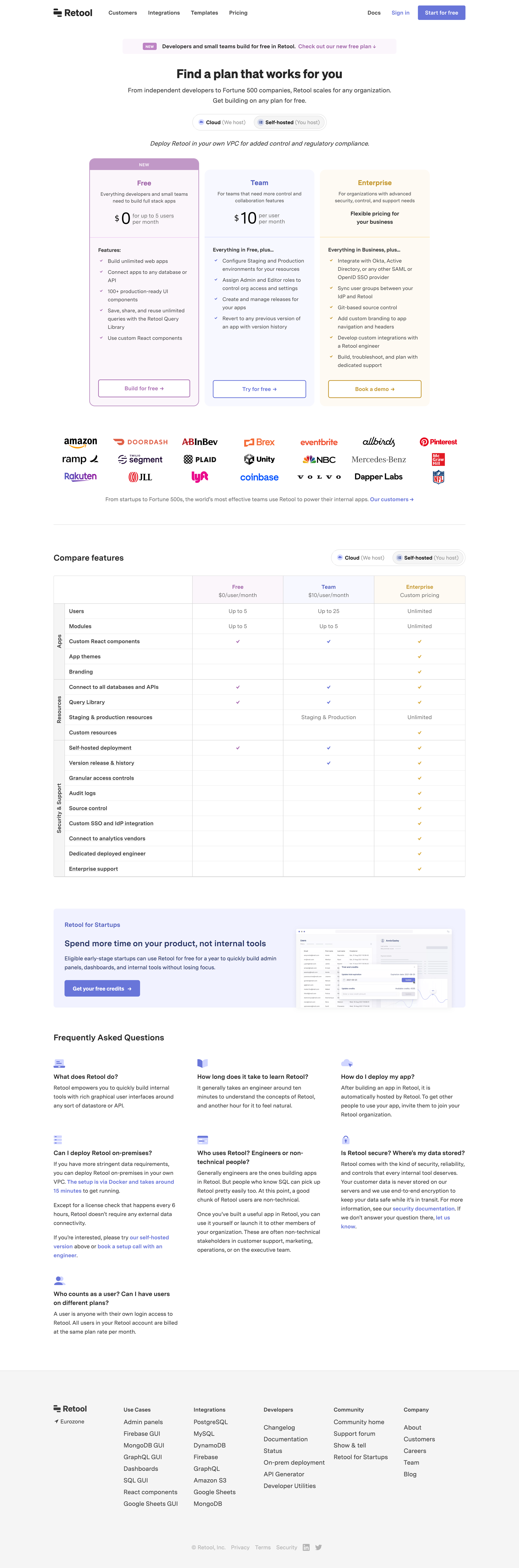
Task: Click the Retool logo in header
Action: click(x=73, y=13)
